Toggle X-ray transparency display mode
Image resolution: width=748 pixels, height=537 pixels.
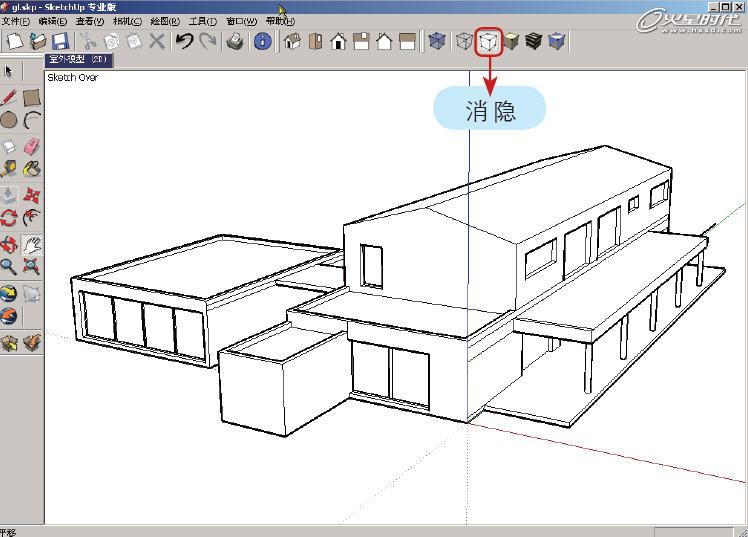tap(437, 41)
